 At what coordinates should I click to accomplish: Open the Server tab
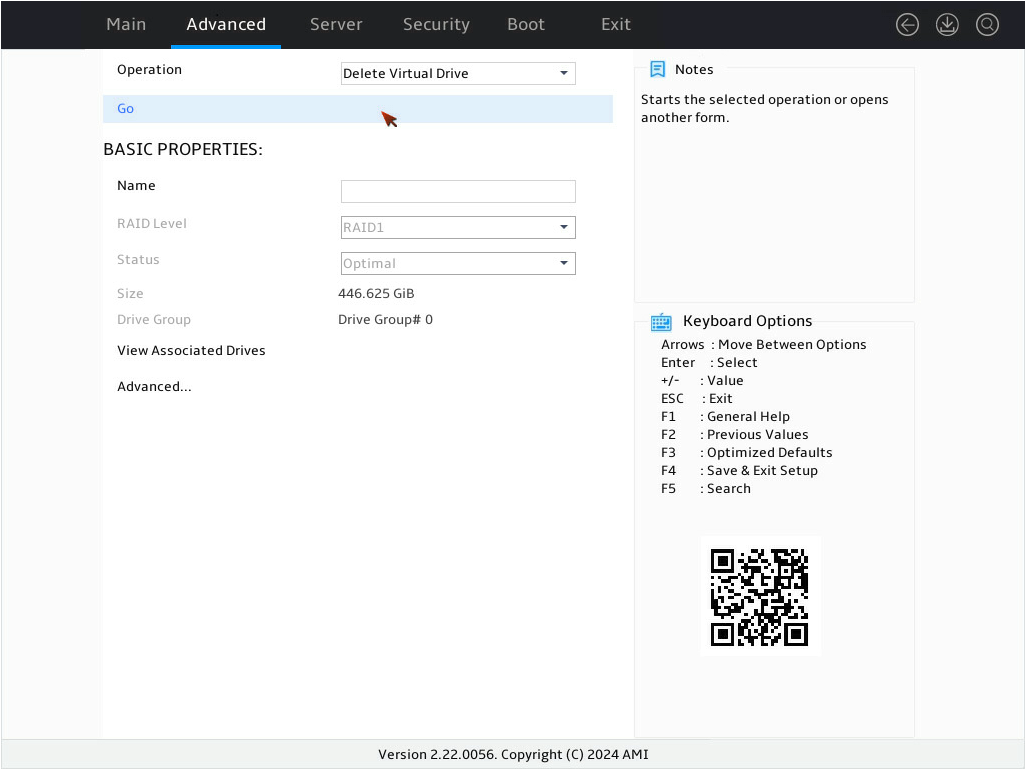pyautogui.click(x=336, y=24)
